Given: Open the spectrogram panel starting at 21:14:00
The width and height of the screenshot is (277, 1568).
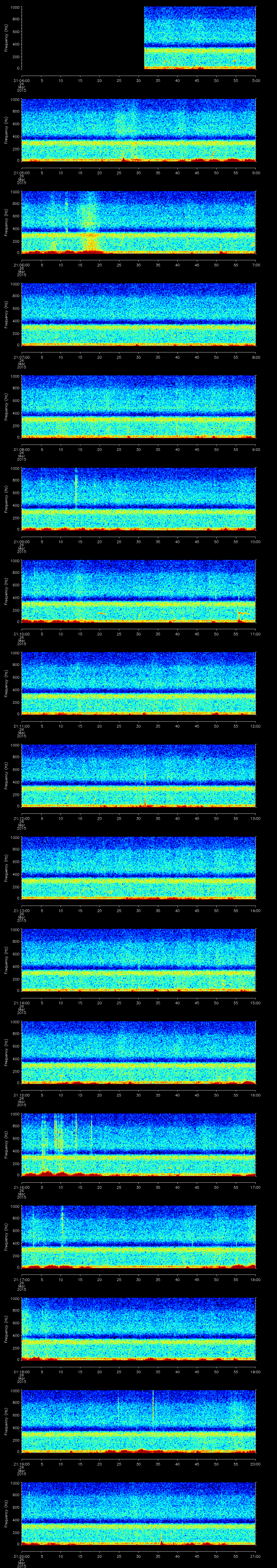Looking at the screenshot, I should [139, 960].
